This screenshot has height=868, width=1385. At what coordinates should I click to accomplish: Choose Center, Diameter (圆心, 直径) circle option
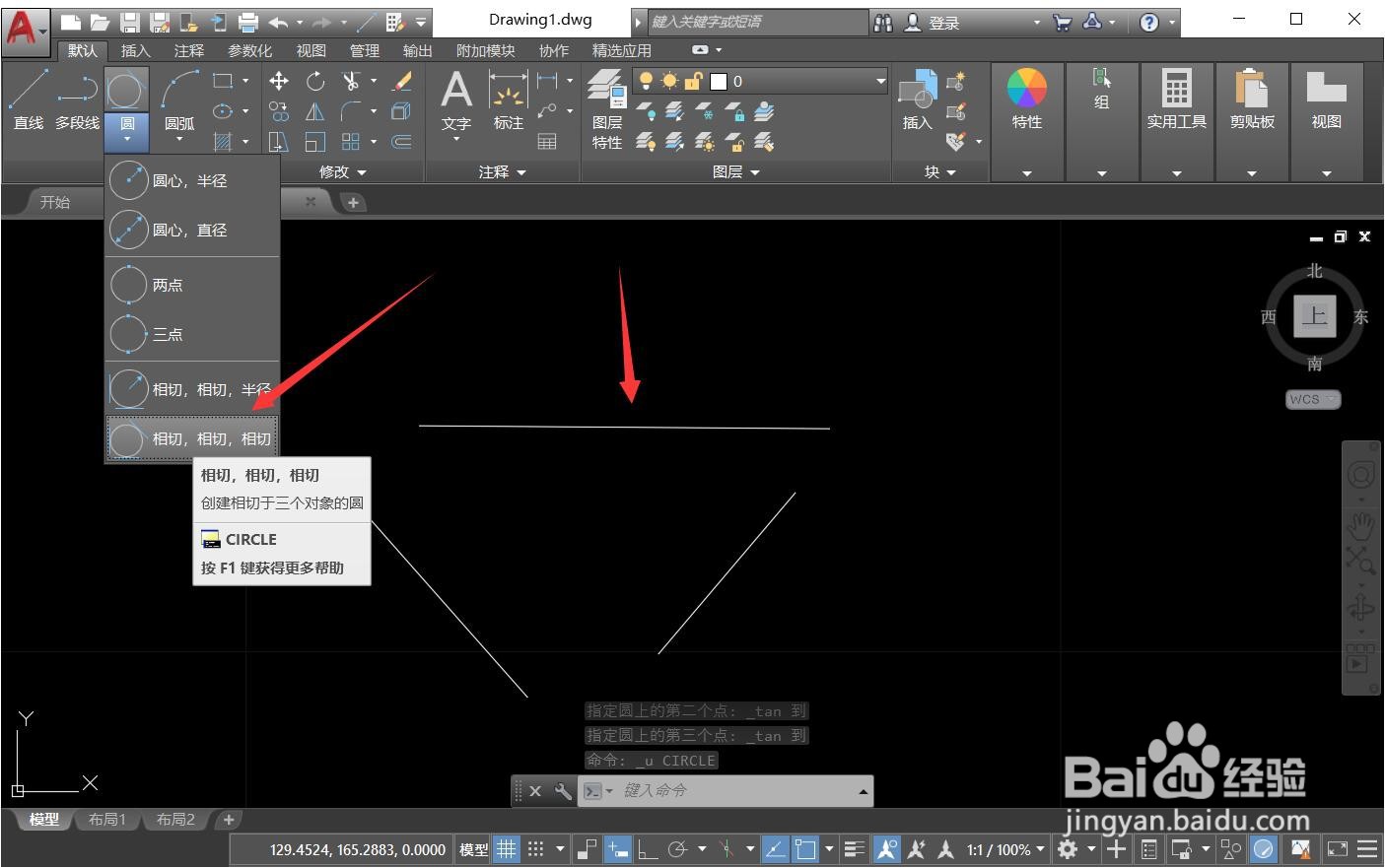(192, 230)
